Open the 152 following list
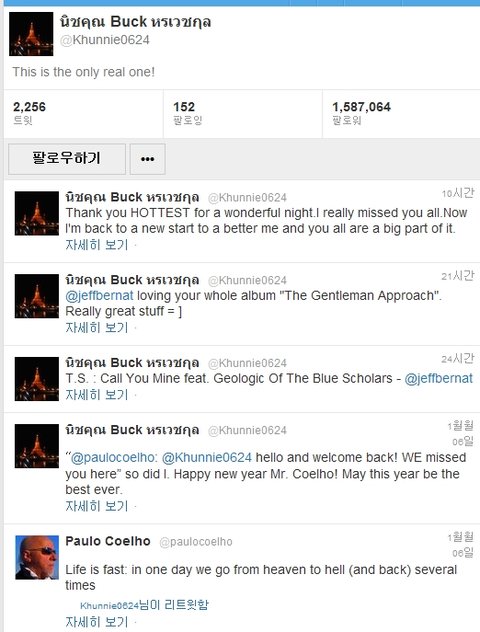This screenshot has width=480, height=632. point(187,113)
